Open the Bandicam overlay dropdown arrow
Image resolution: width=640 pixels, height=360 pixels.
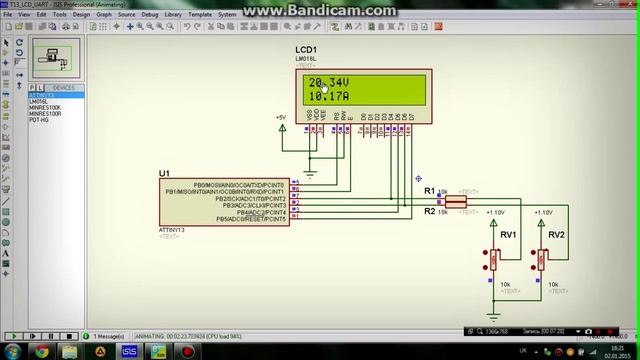(x=578, y=331)
